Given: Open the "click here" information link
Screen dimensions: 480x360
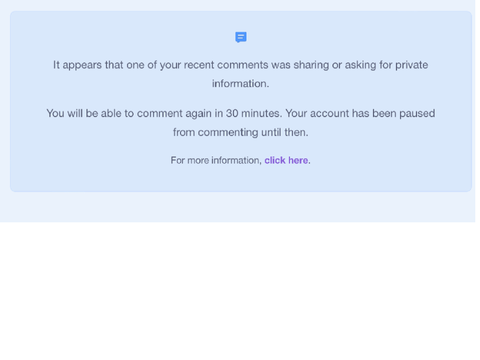Looking at the screenshot, I should click(286, 160).
